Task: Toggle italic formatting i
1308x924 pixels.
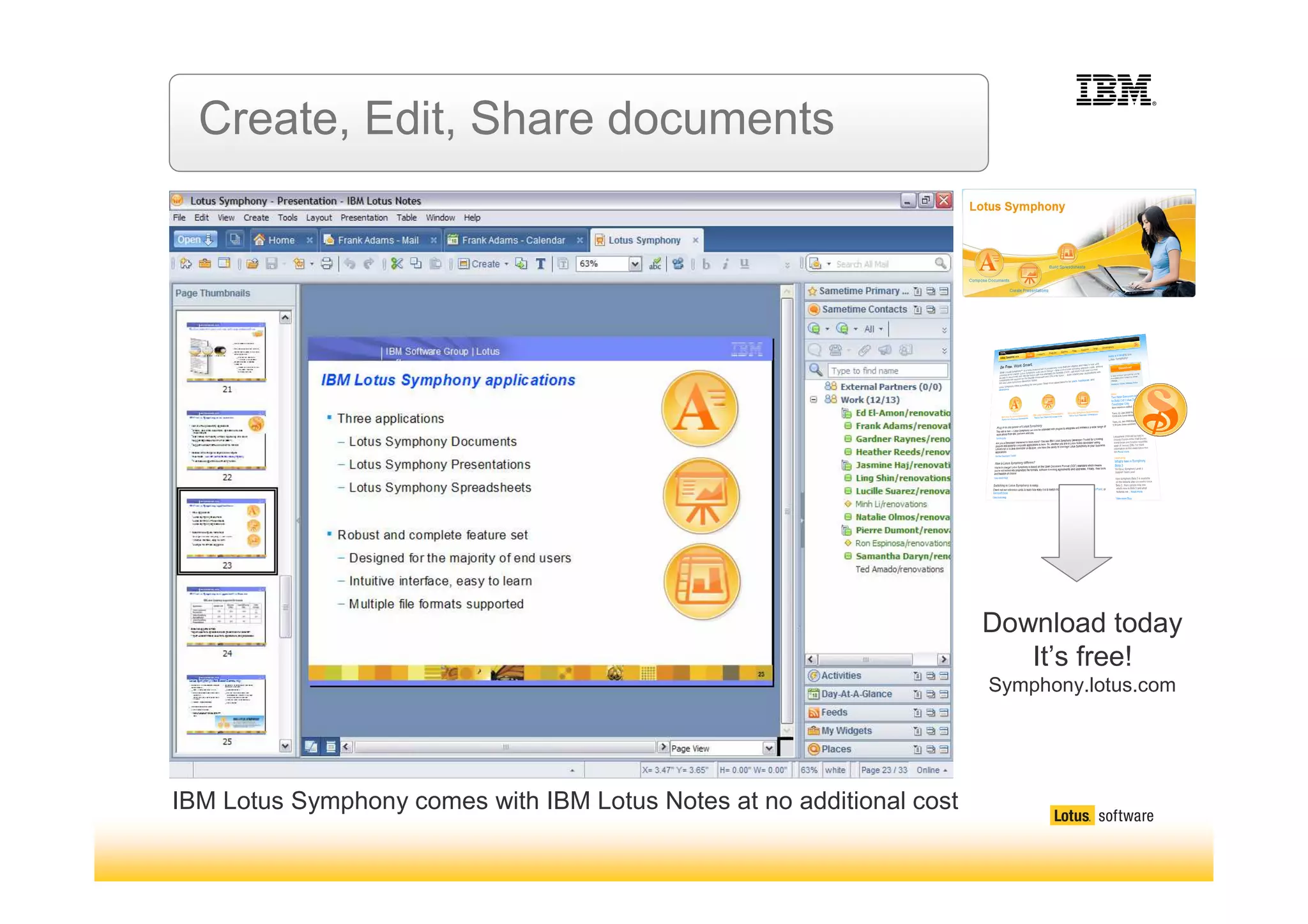Action: (726, 264)
